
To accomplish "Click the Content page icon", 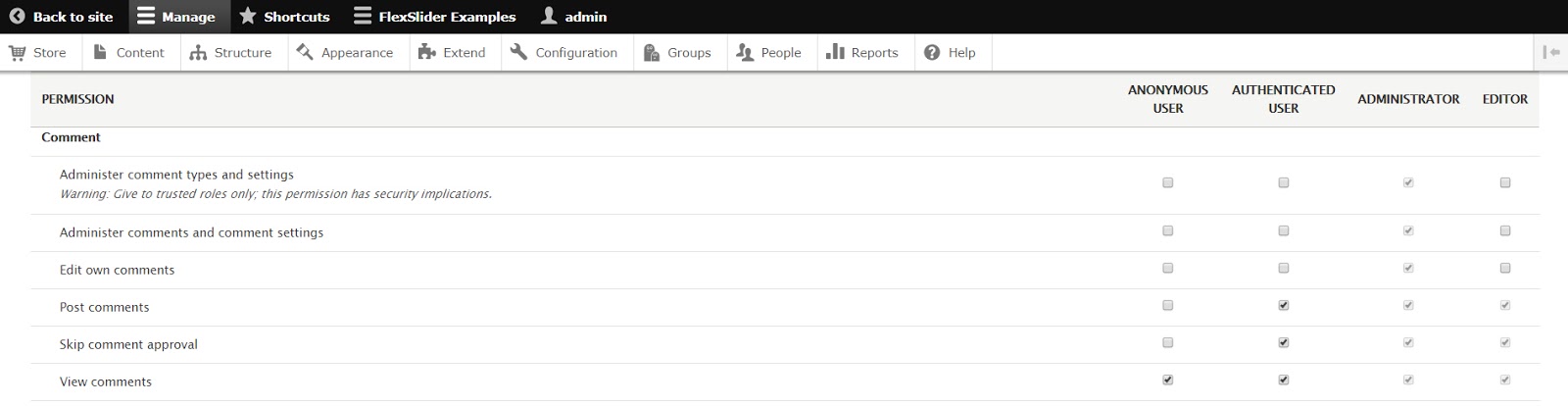I will (x=100, y=52).
